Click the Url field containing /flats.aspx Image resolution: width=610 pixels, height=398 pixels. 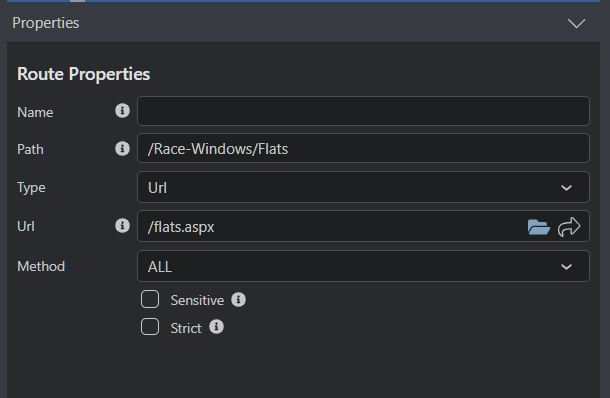tap(331, 226)
